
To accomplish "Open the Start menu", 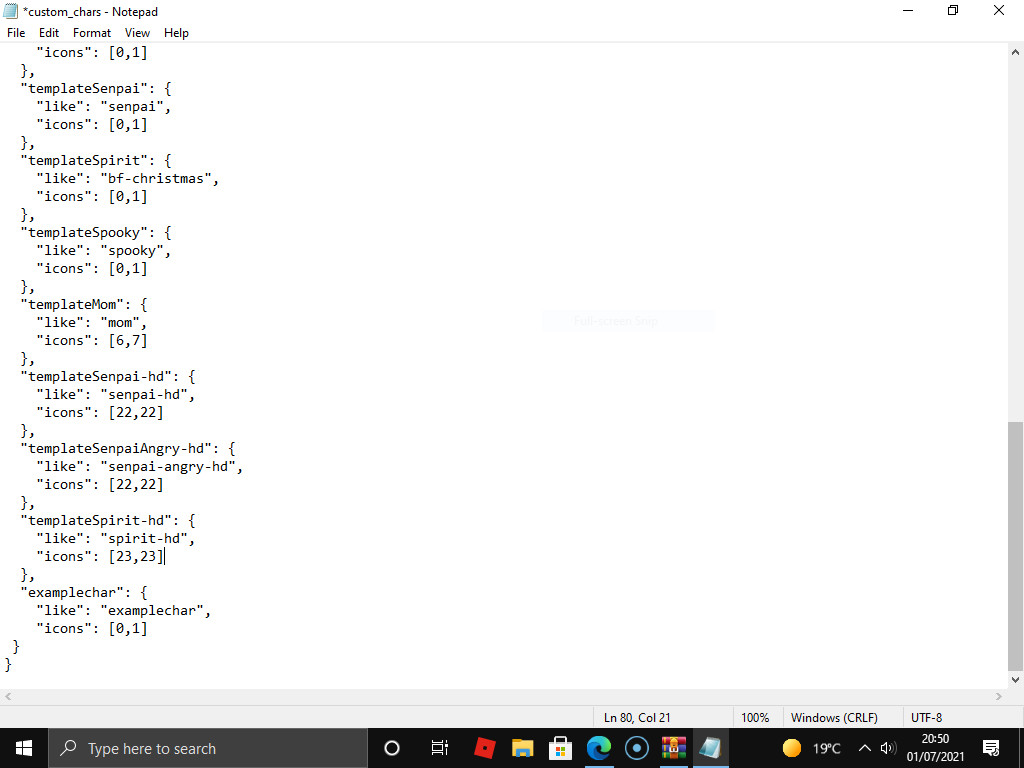I will [x=23, y=748].
